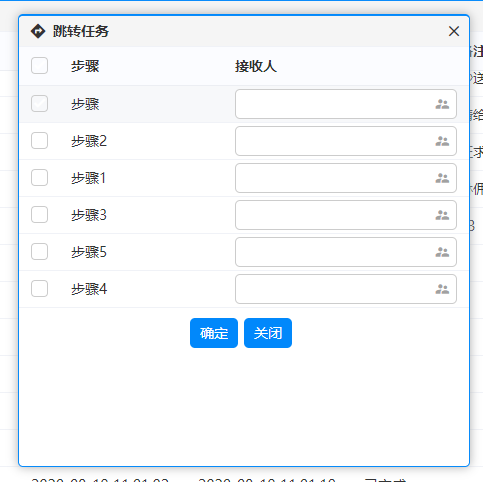Check the box next to 步骤2
This screenshot has width=483, height=482.
pos(39,141)
